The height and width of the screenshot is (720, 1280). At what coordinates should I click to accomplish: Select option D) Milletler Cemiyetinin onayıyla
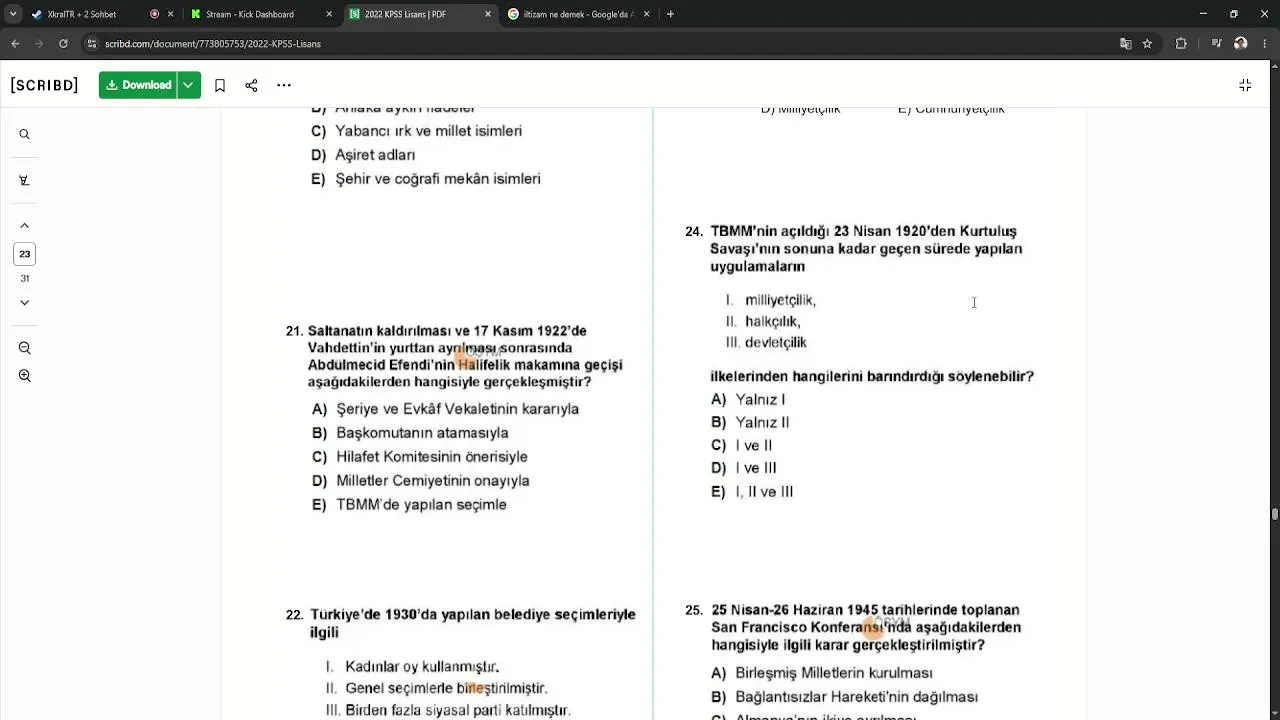421,481
